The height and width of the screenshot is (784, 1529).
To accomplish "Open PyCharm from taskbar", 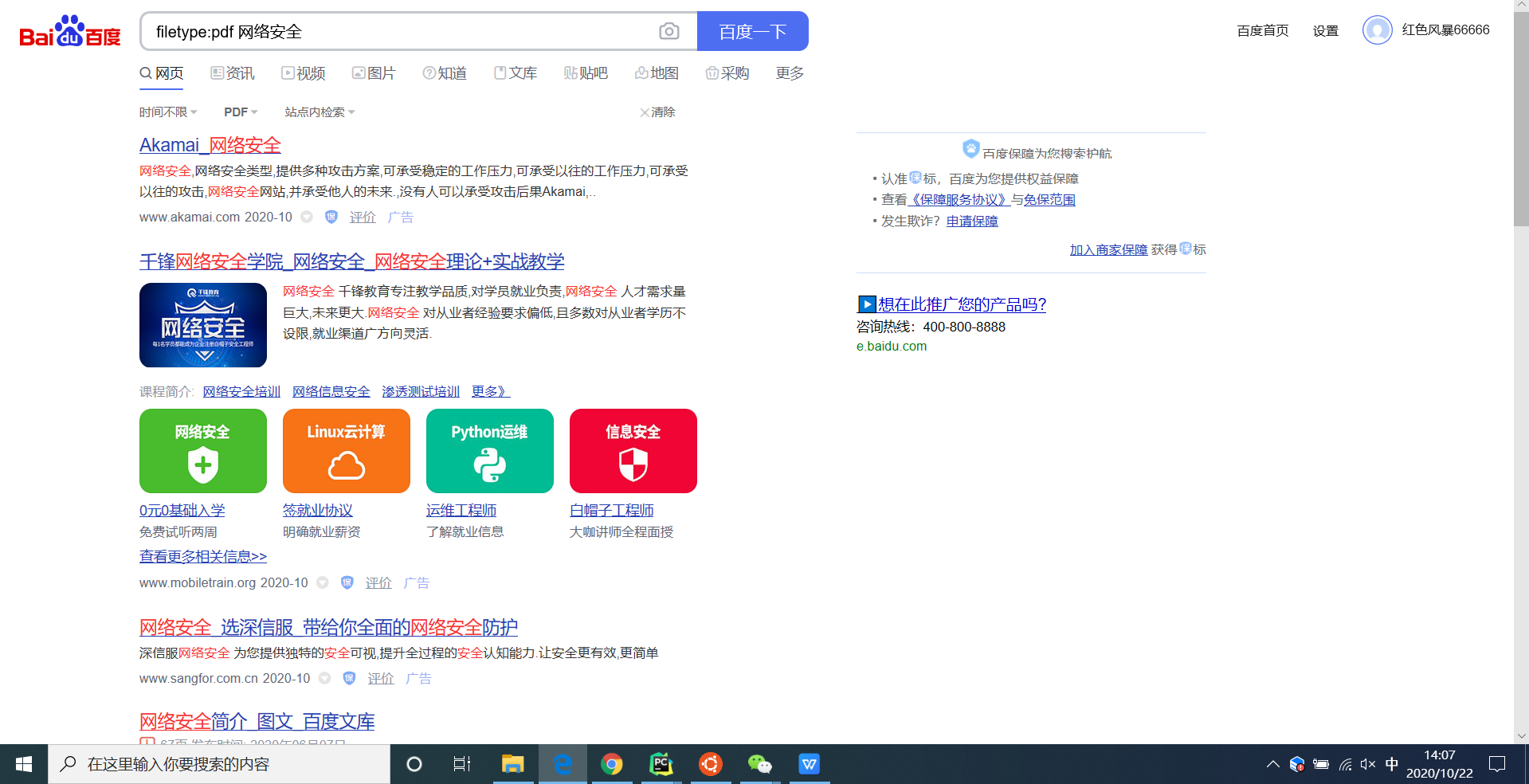I will tap(661, 764).
